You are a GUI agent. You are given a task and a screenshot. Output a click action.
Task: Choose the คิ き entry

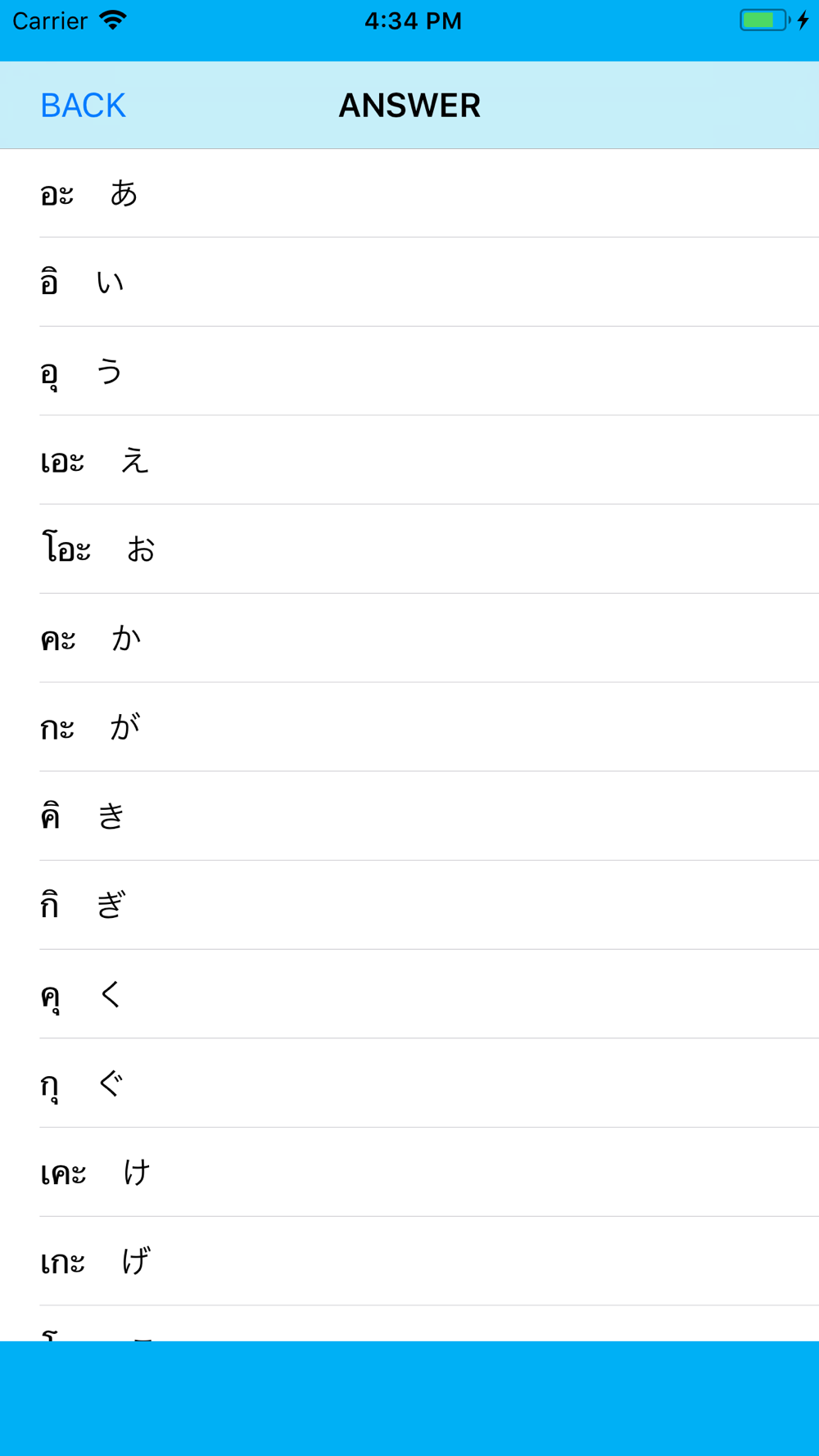tap(409, 816)
